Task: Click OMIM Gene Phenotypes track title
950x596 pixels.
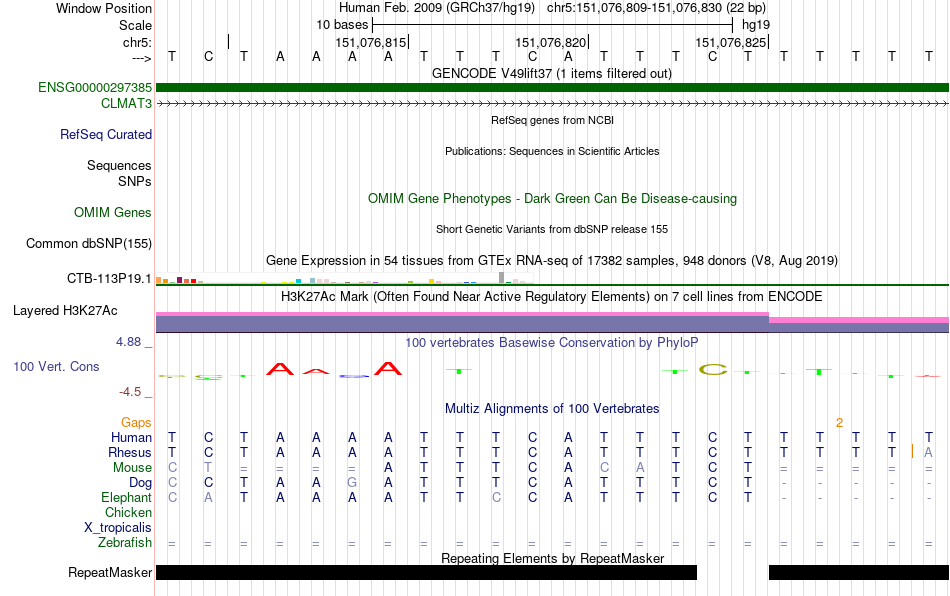Action: pyautogui.click(x=552, y=199)
